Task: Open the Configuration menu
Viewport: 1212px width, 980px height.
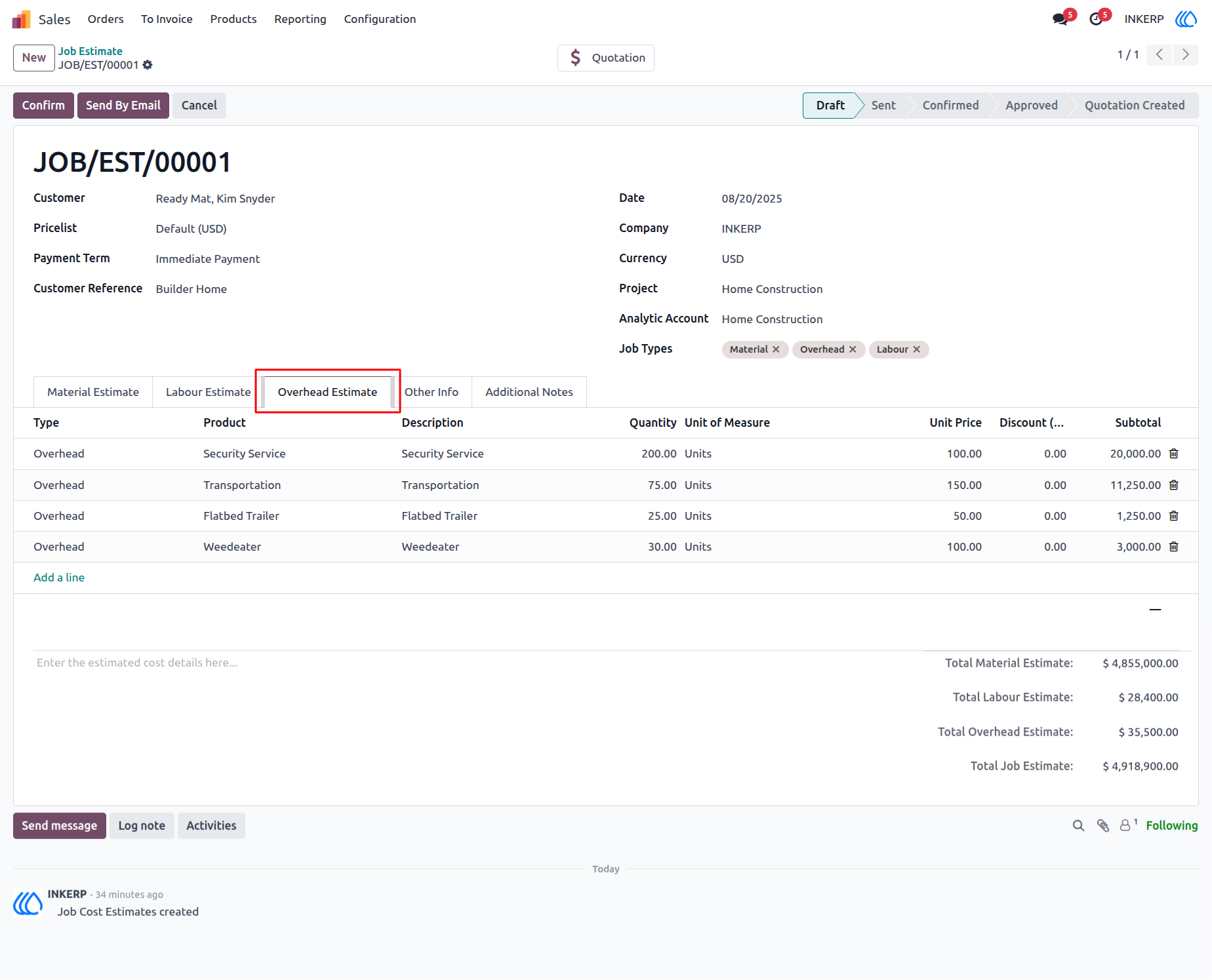Action: coord(380,19)
